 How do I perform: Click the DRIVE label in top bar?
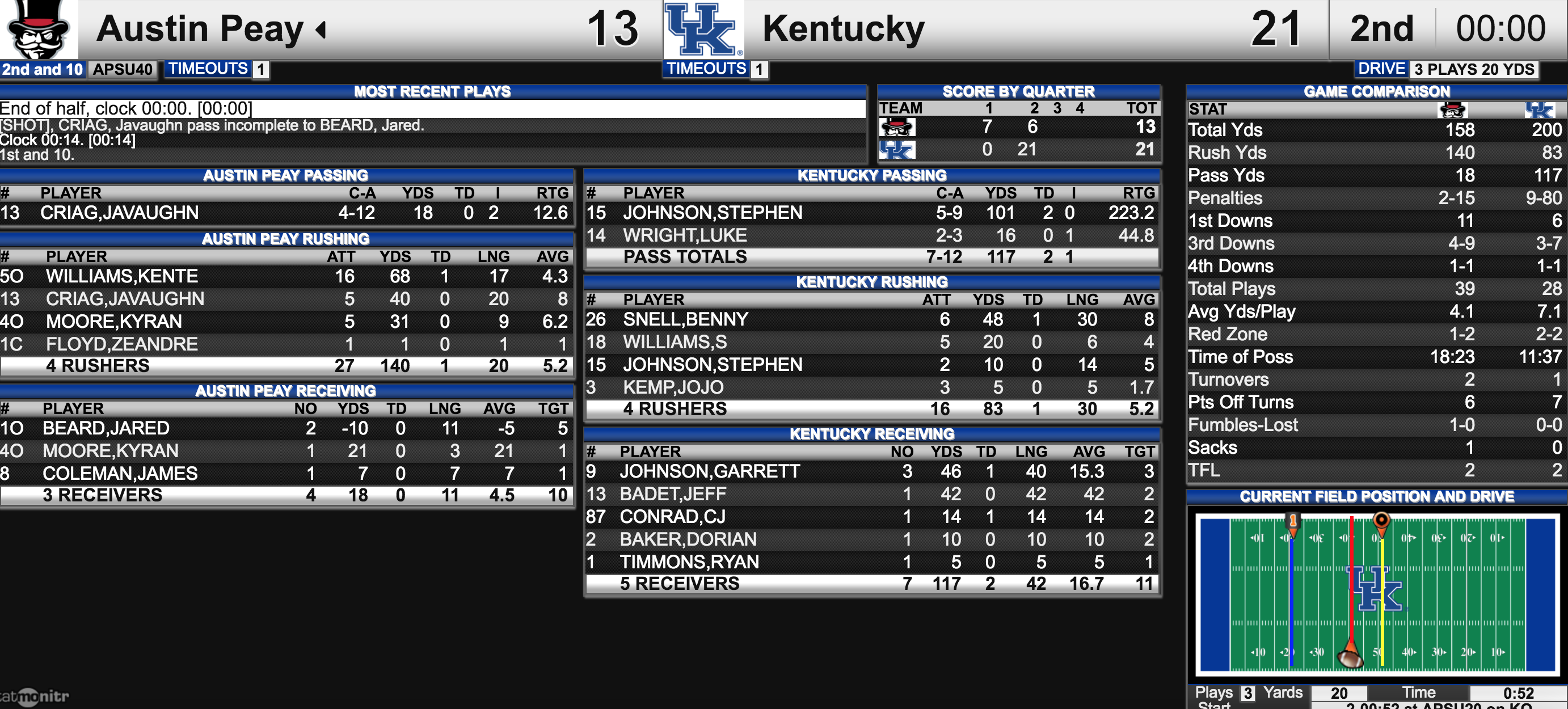1381,69
